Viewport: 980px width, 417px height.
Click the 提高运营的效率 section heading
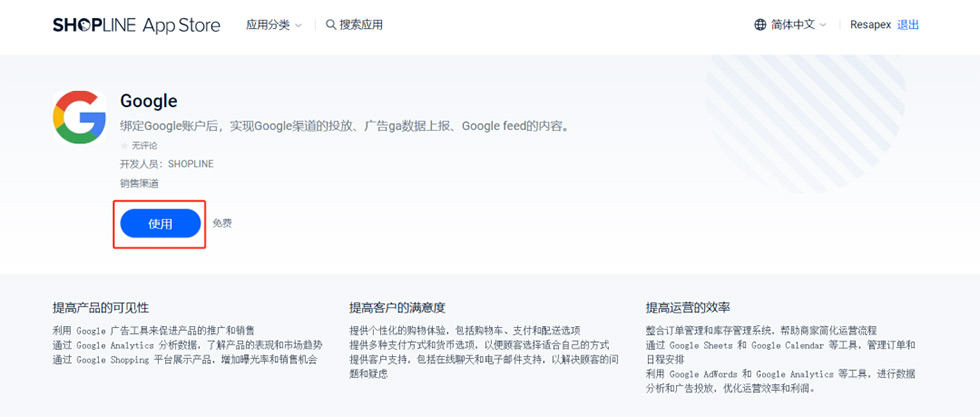pyautogui.click(x=688, y=307)
